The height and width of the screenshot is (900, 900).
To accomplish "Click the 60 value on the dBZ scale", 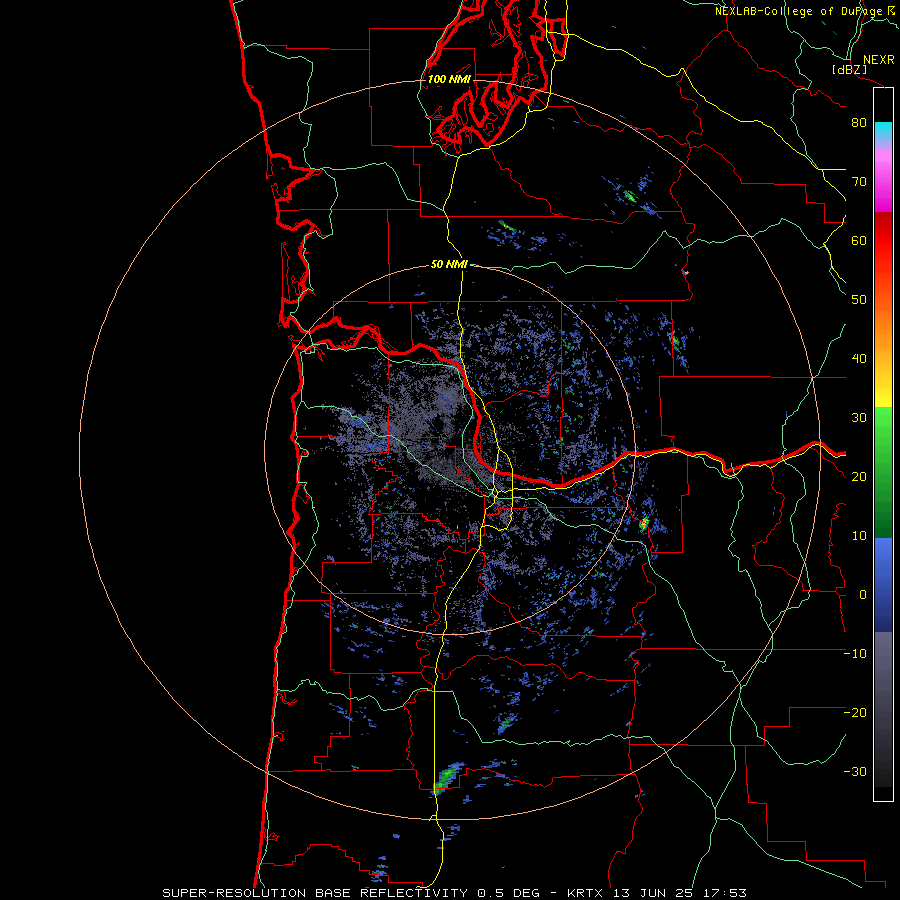I will click(x=859, y=240).
